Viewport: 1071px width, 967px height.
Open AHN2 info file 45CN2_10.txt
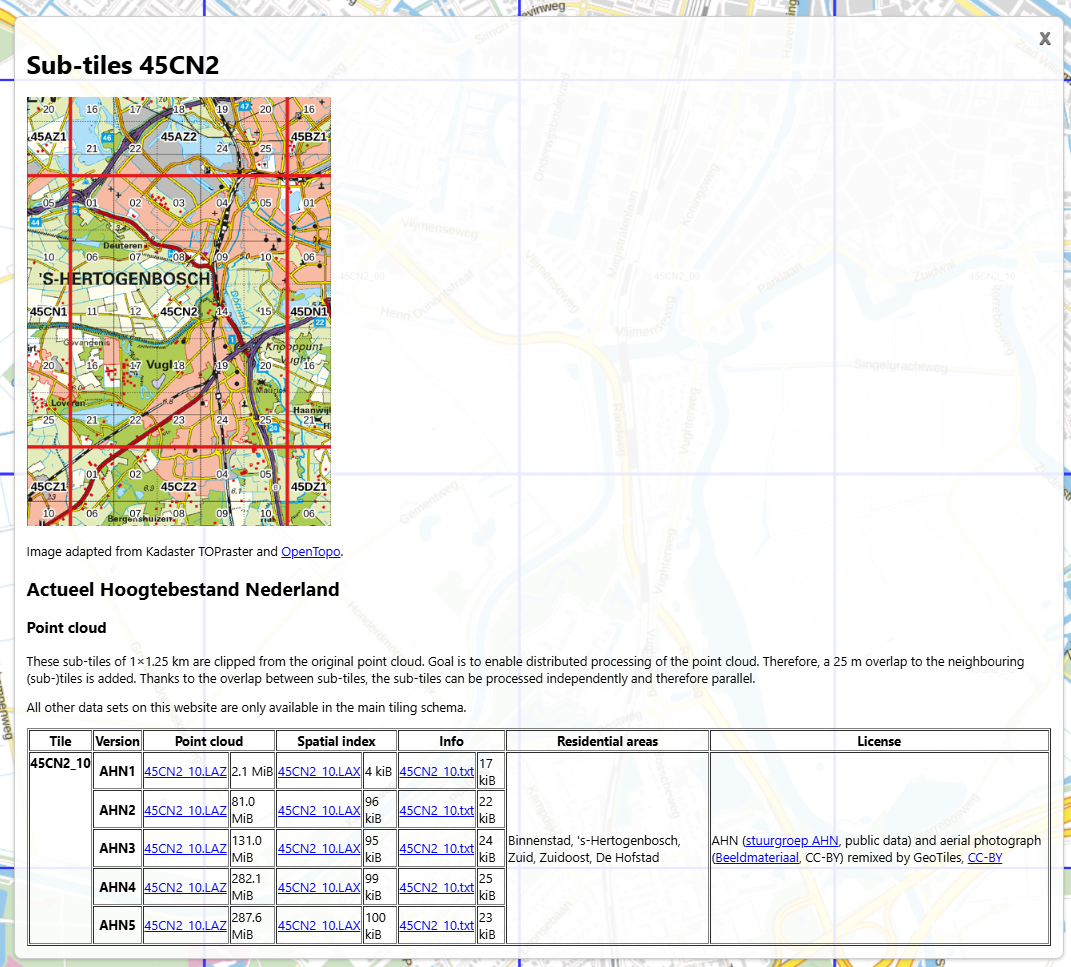(x=437, y=810)
